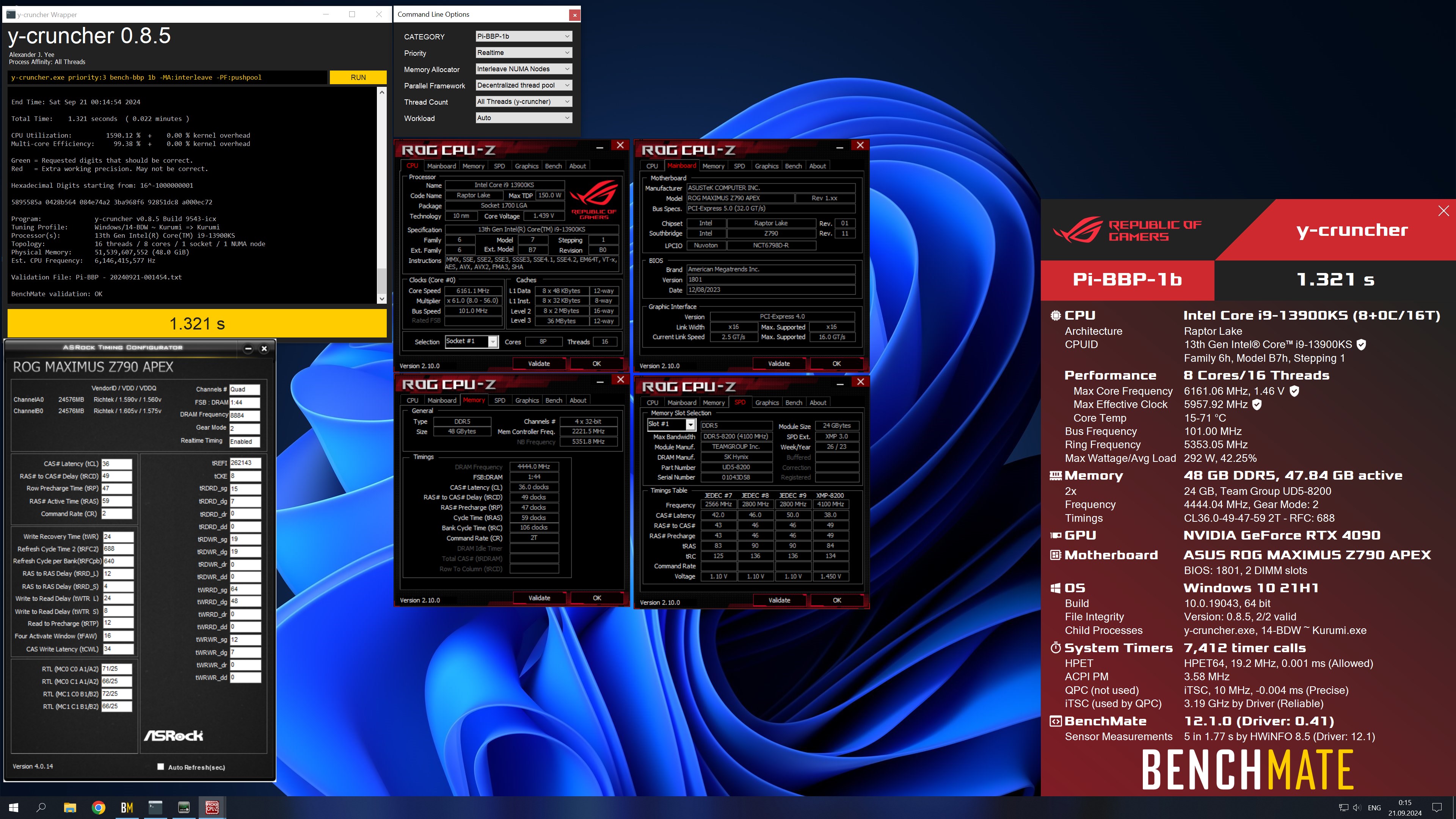This screenshot has width=1456, height=819.
Task: Click the shield beside Max Effective Clock
Action: (x=1257, y=405)
